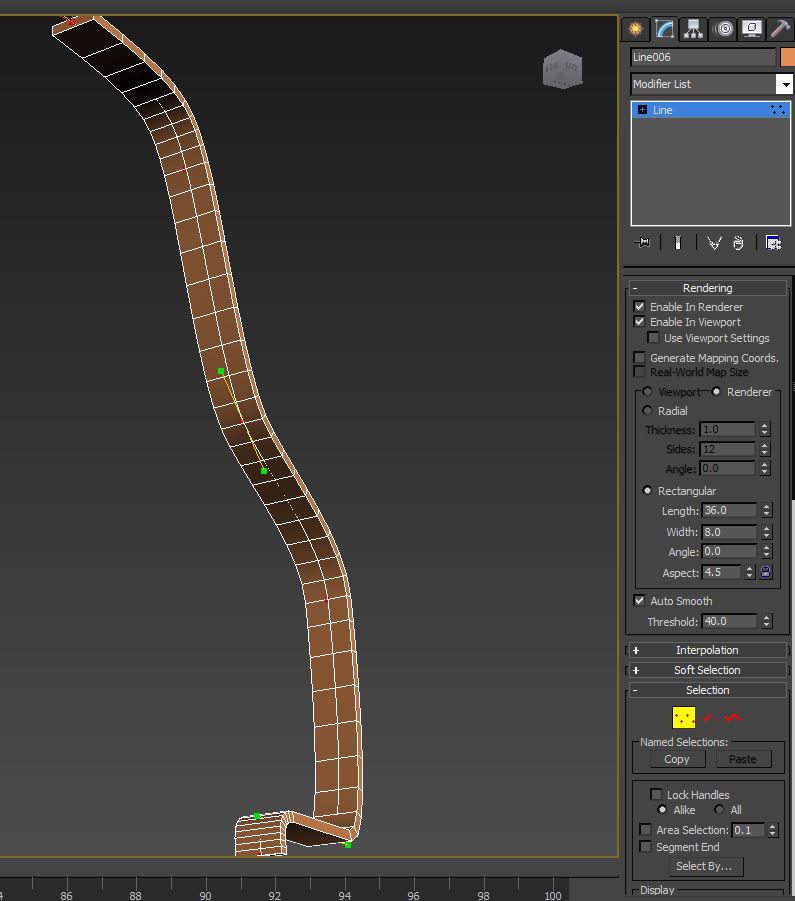Select the Radial radio button
This screenshot has height=901, width=795.
coord(648,411)
